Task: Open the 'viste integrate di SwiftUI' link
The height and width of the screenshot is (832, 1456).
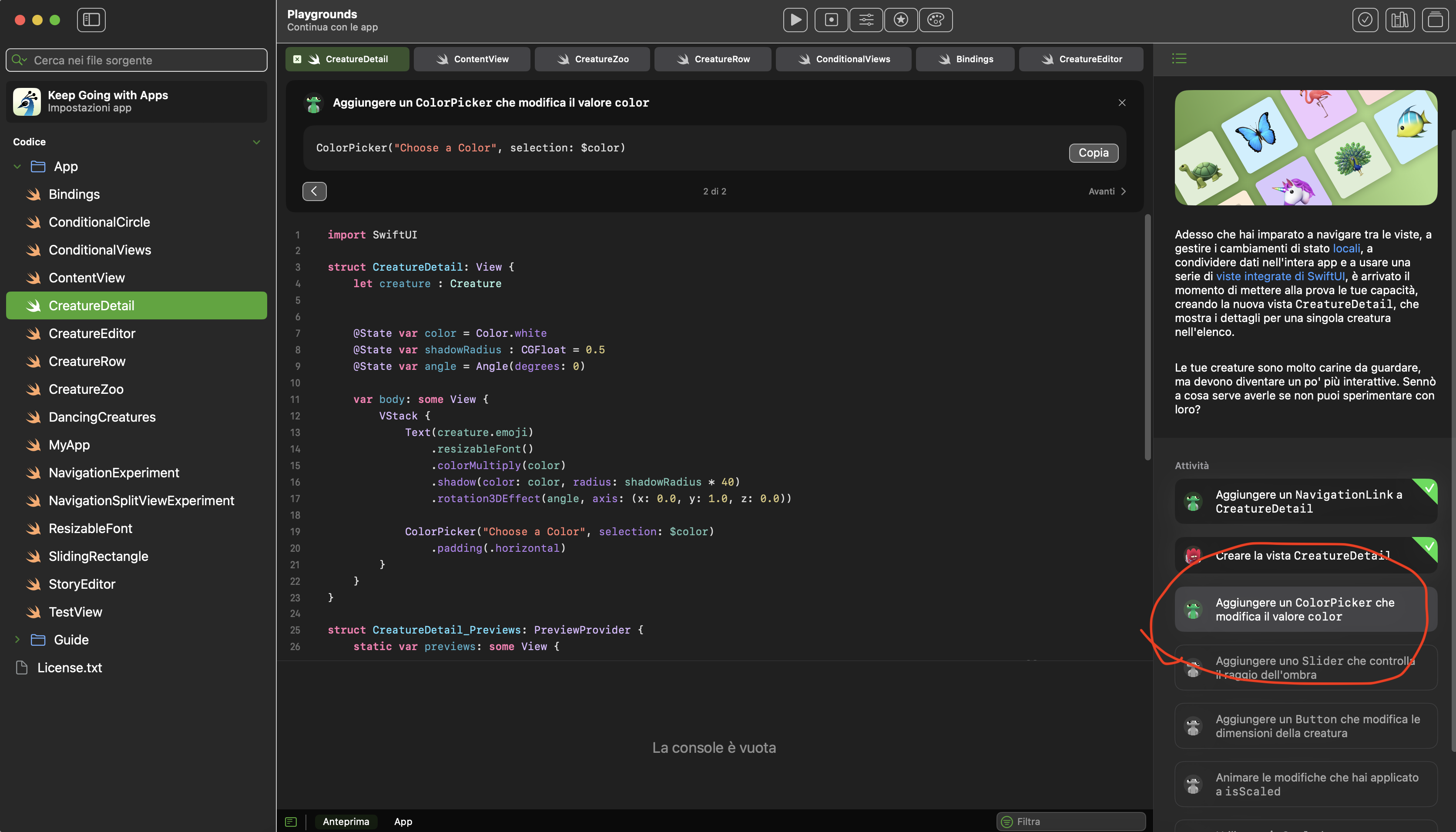Action: pyautogui.click(x=1280, y=276)
